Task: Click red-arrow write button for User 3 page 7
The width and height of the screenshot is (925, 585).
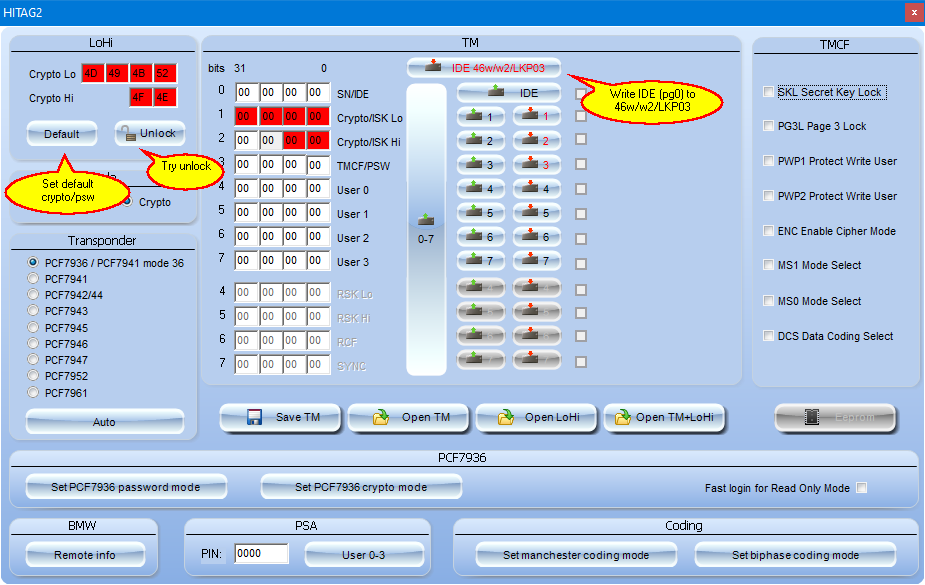Action: (x=537, y=261)
